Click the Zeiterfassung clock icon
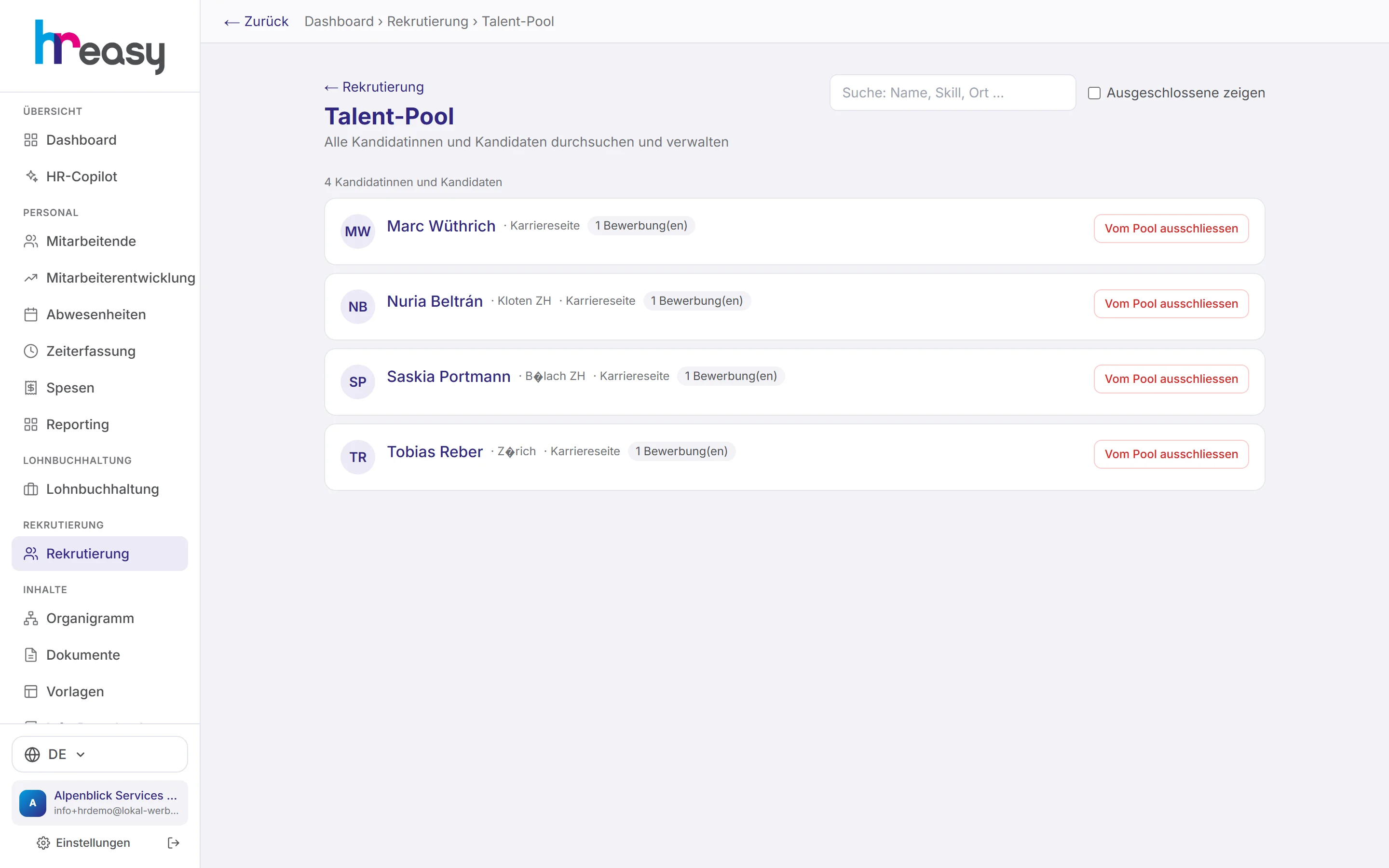Screen dimensions: 1389x868 click(31, 352)
